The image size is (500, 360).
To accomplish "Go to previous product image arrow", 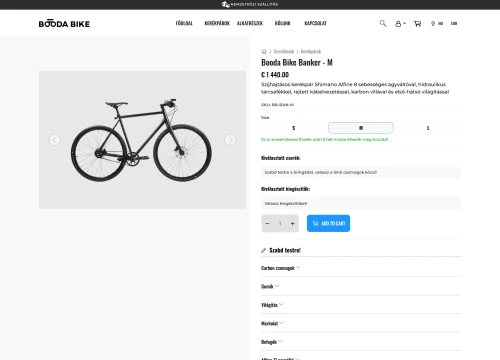I will (55, 140).
